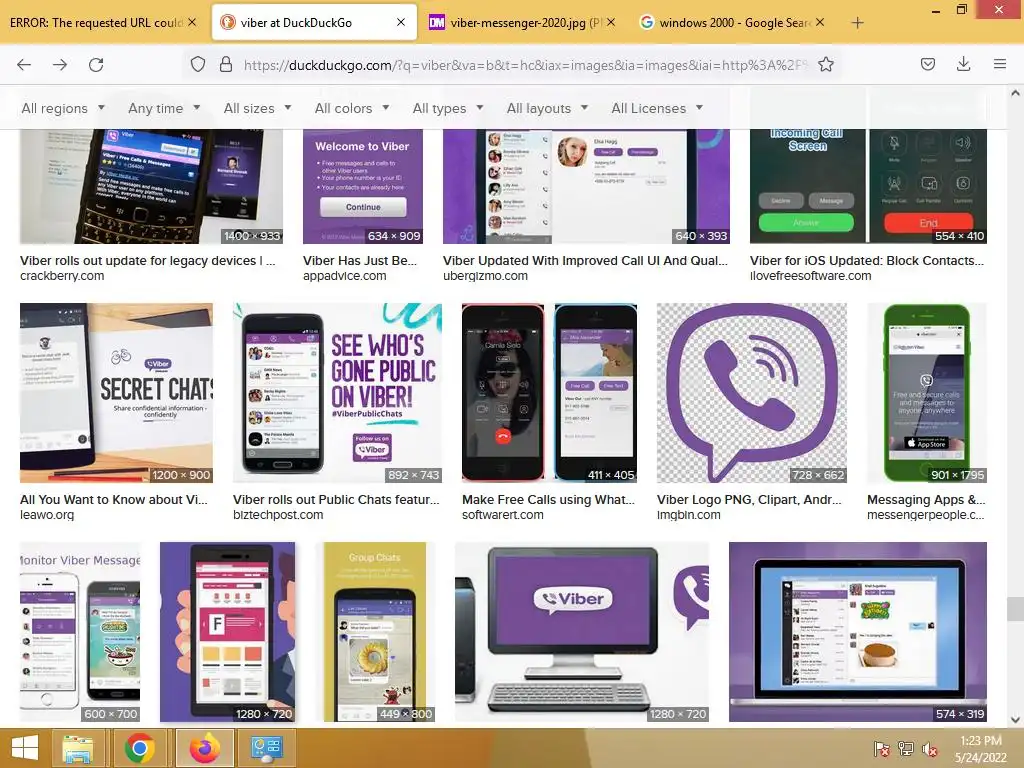Select the Viber desktop computer 1280 × 720 image

tap(582, 632)
